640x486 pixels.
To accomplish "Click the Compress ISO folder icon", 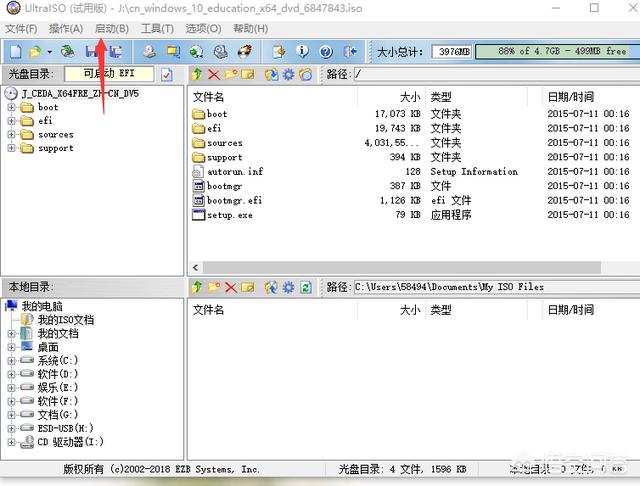I will pyautogui.click(x=173, y=51).
